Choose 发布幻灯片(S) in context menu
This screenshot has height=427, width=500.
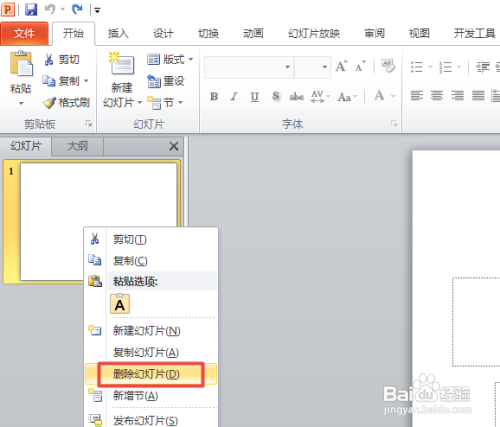pyautogui.click(x=151, y=420)
